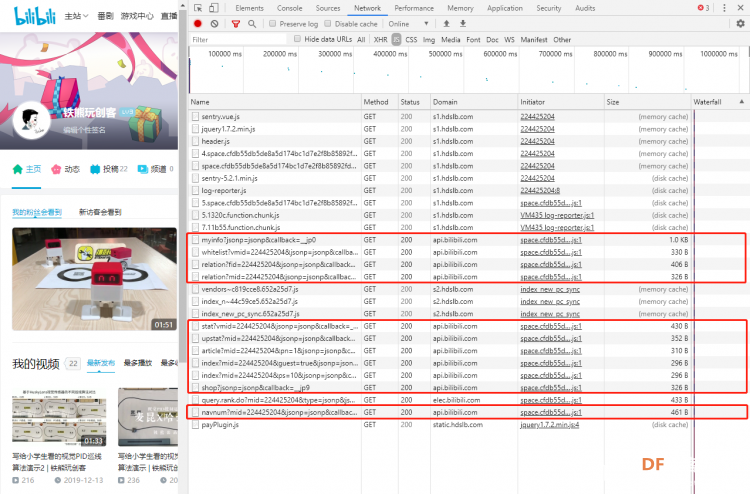The width and height of the screenshot is (750, 494).
Task: Enable the Preserve log checkbox
Action: click(x=272, y=23)
